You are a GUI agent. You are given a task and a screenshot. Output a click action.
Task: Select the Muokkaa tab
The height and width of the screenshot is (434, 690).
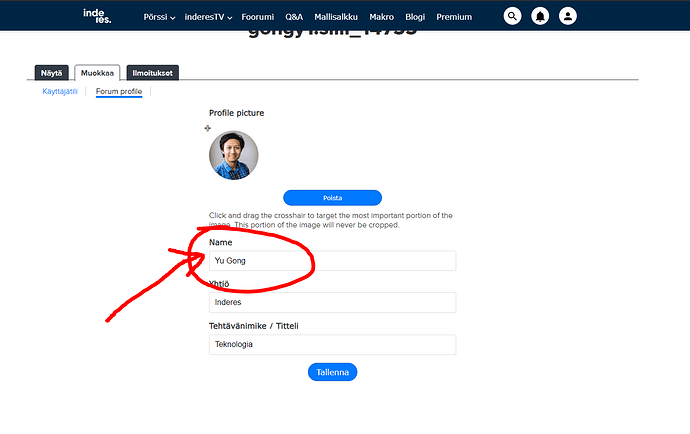pos(97,73)
